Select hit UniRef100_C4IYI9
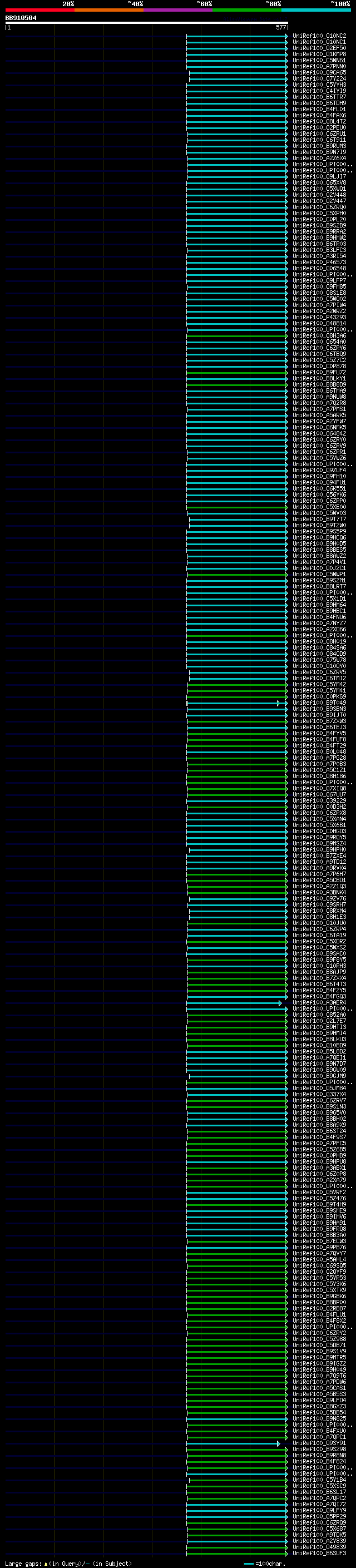The image size is (356, 1568). (319, 91)
